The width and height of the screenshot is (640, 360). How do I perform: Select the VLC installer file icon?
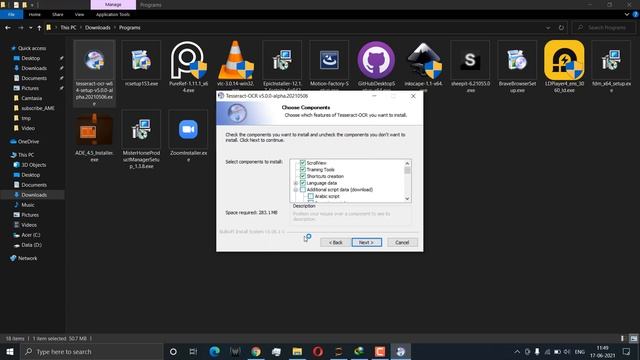point(236,60)
